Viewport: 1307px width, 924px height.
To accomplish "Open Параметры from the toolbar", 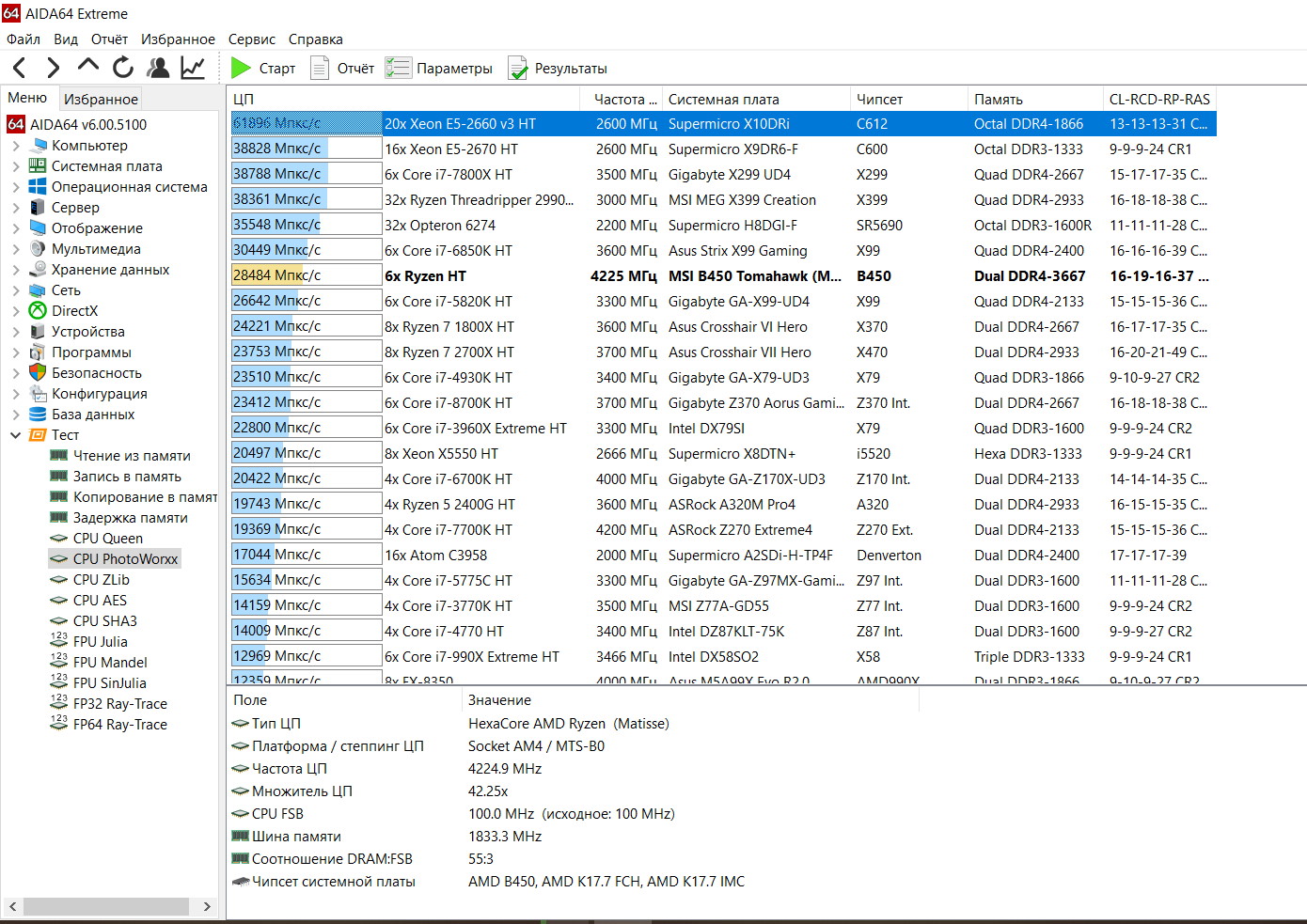I will (x=439, y=68).
